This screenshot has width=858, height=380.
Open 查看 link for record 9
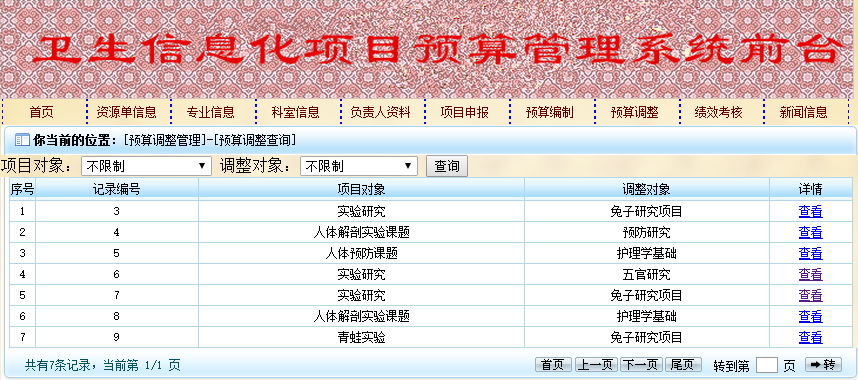pyautogui.click(x=810, y=337)
